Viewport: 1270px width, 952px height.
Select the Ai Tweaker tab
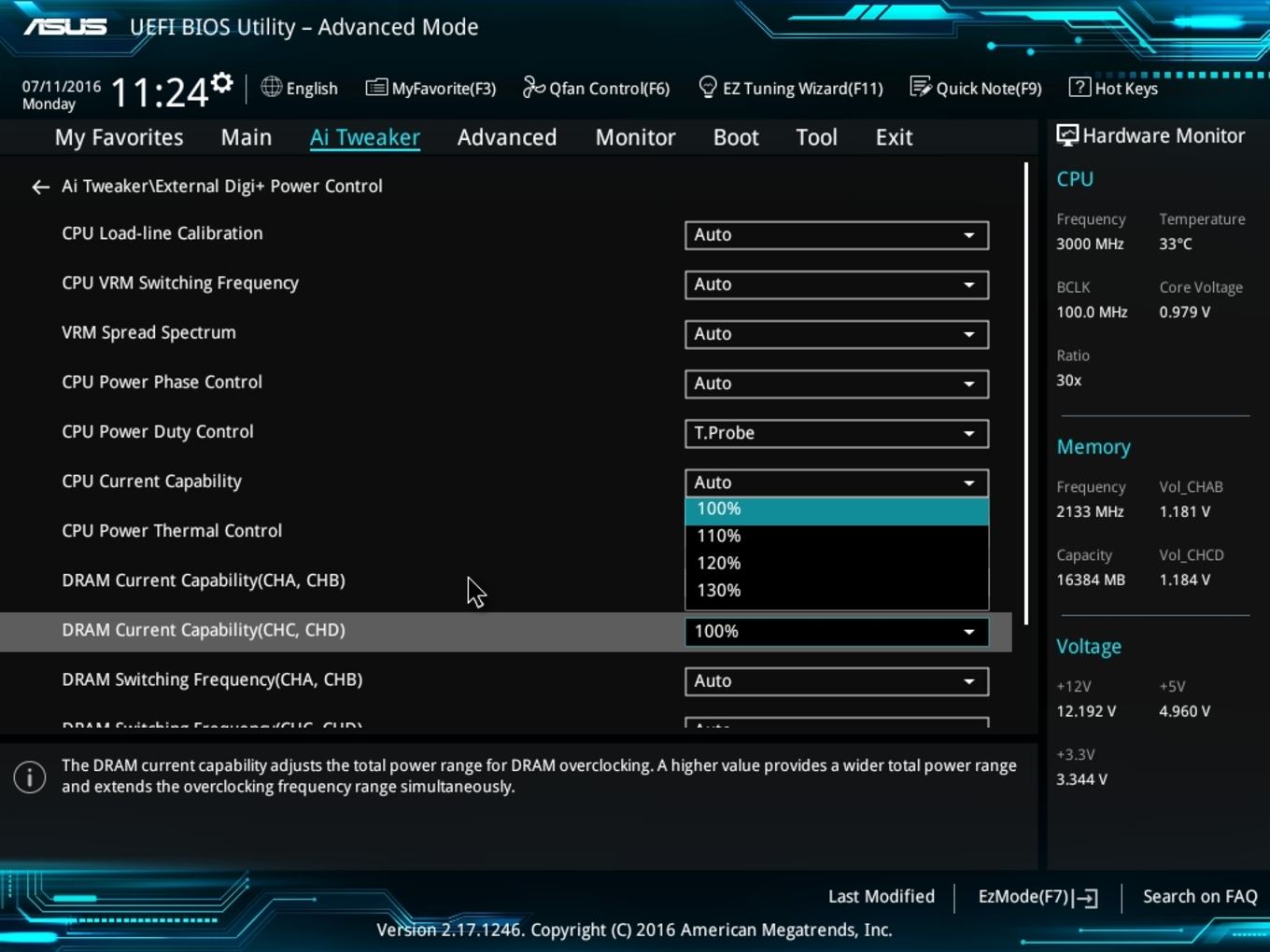[x=365, y=137]
